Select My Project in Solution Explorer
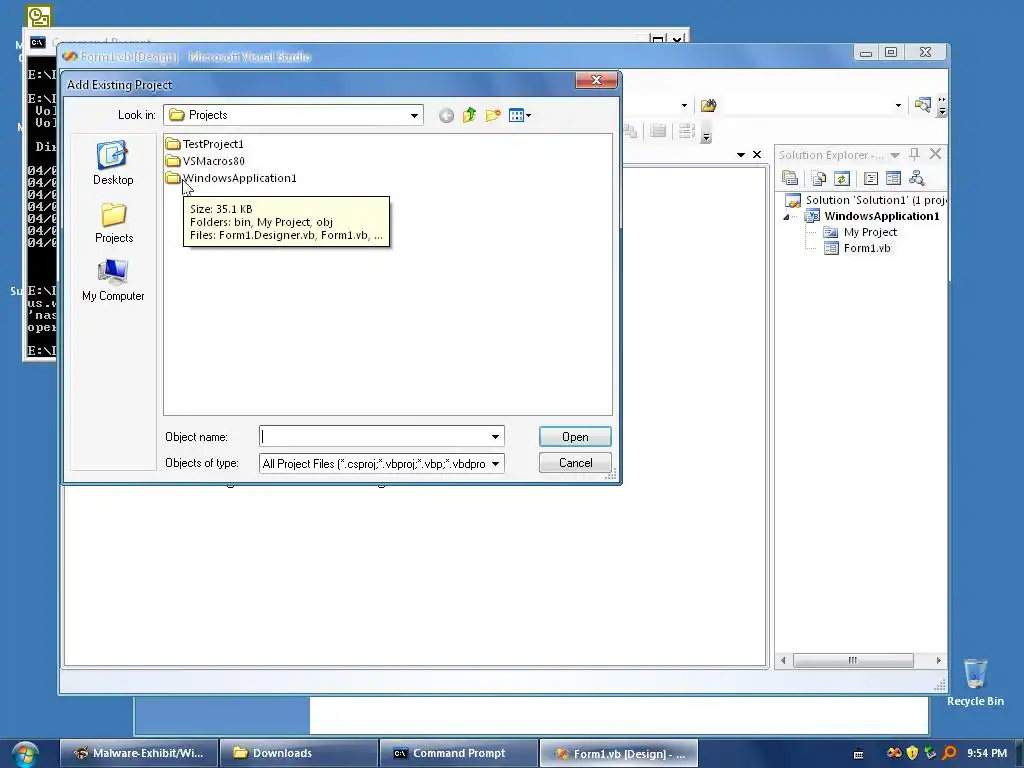Image resolution: width=1024 pixels, height=768 pixels. (861, 232)
